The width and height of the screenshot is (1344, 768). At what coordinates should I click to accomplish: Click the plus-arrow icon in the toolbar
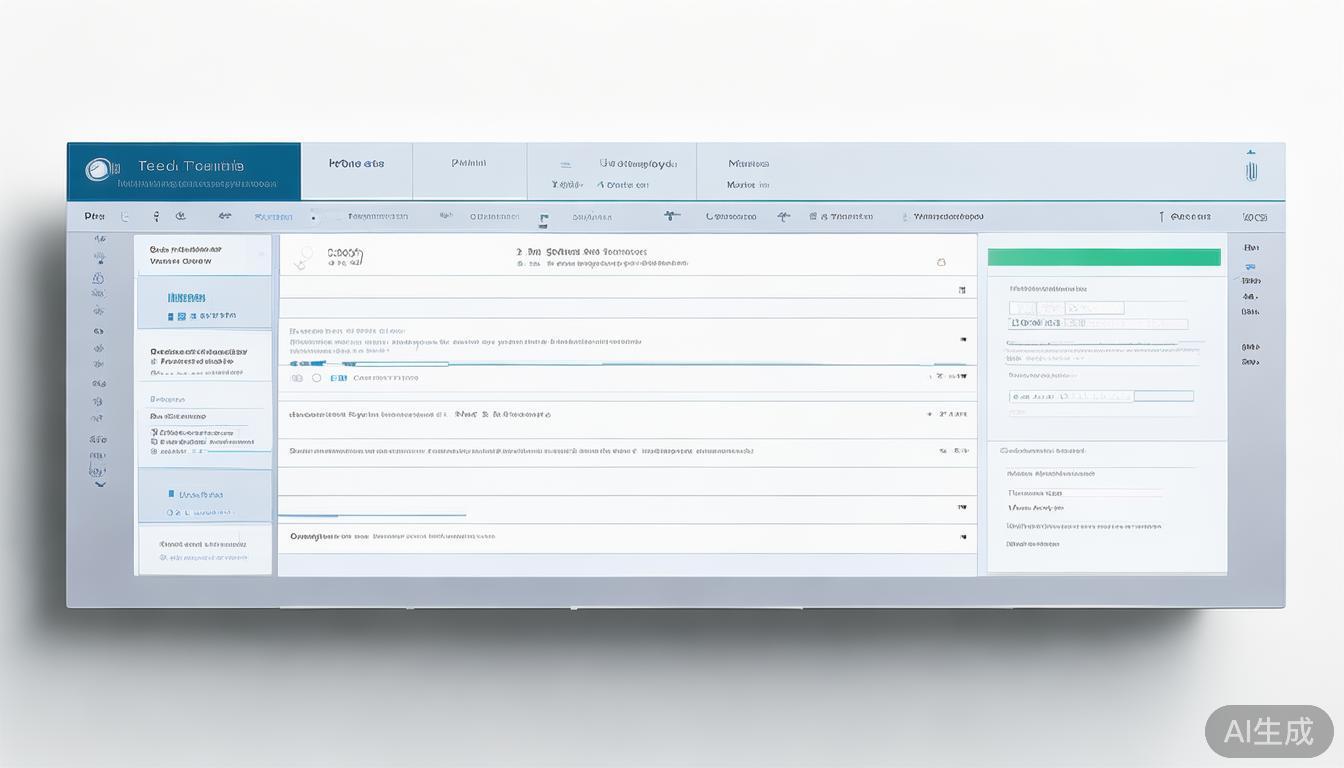671,216
